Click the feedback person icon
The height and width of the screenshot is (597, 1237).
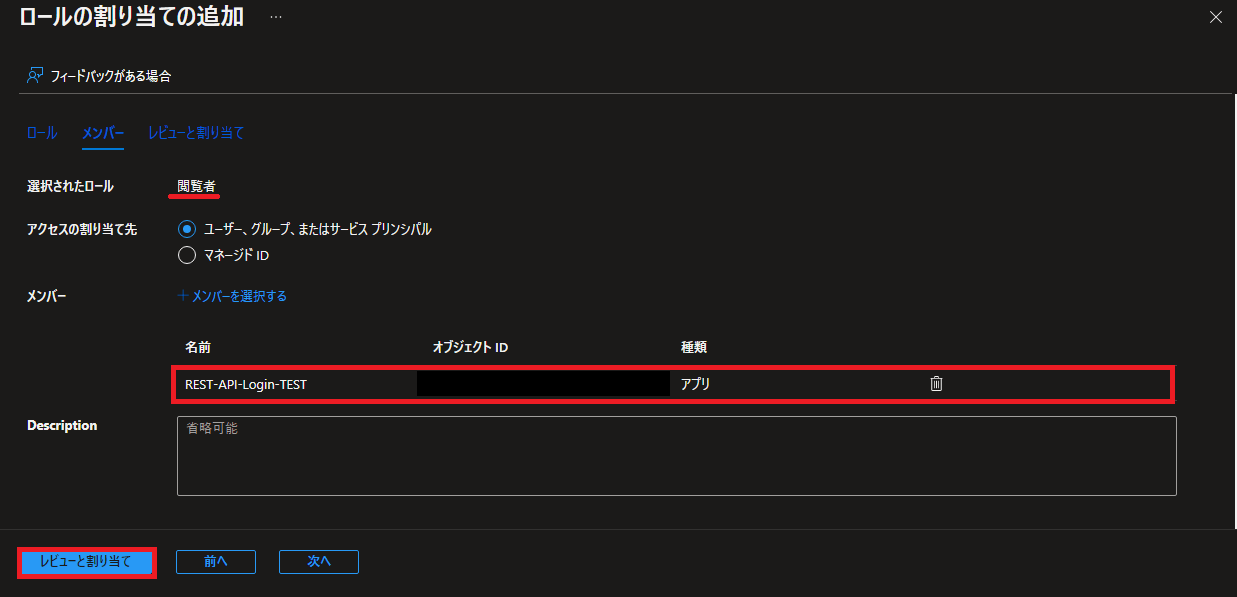pyautogui.click(x=36, y=75)
